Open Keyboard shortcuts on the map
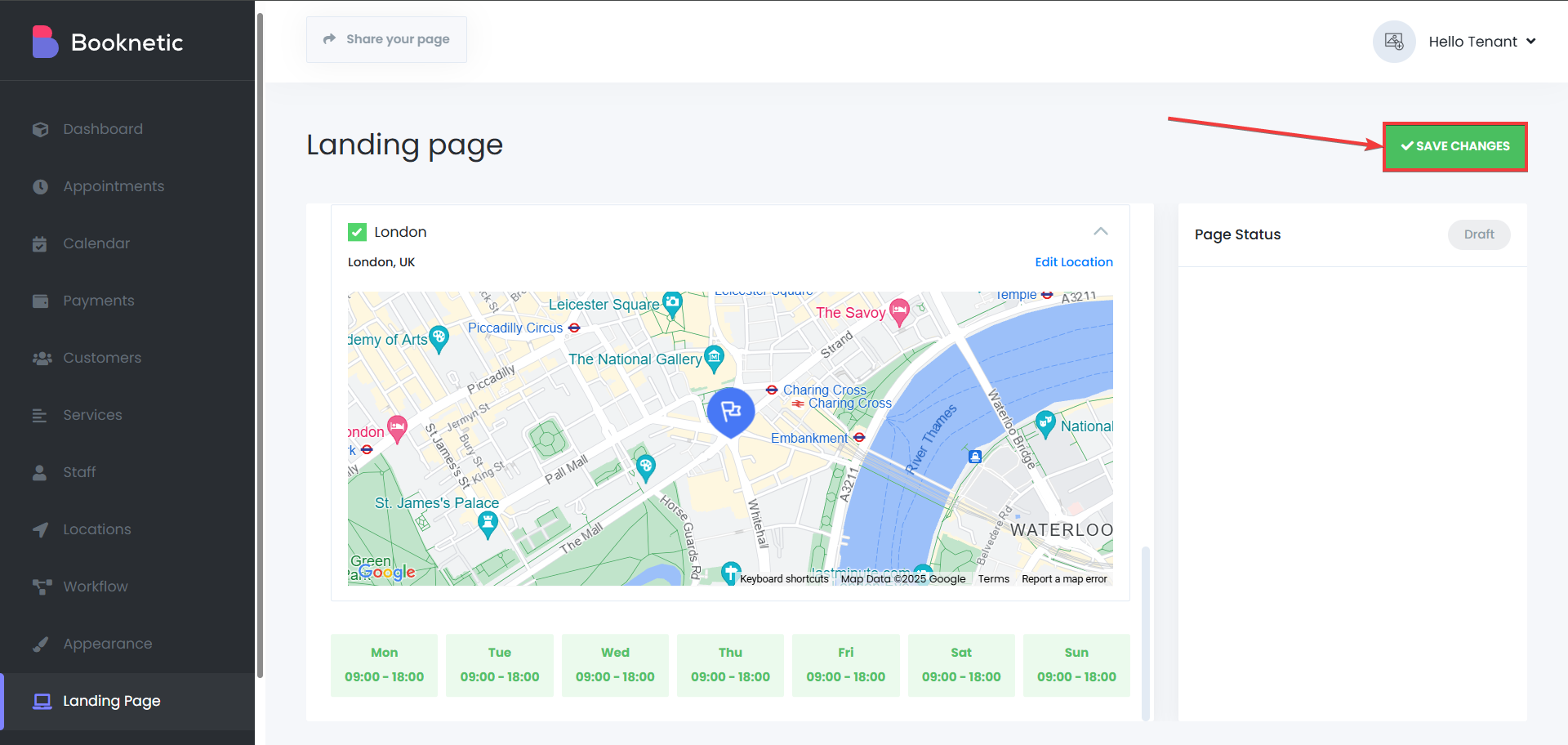This screenshot has height=745, width=1568. tap(784, 579)
